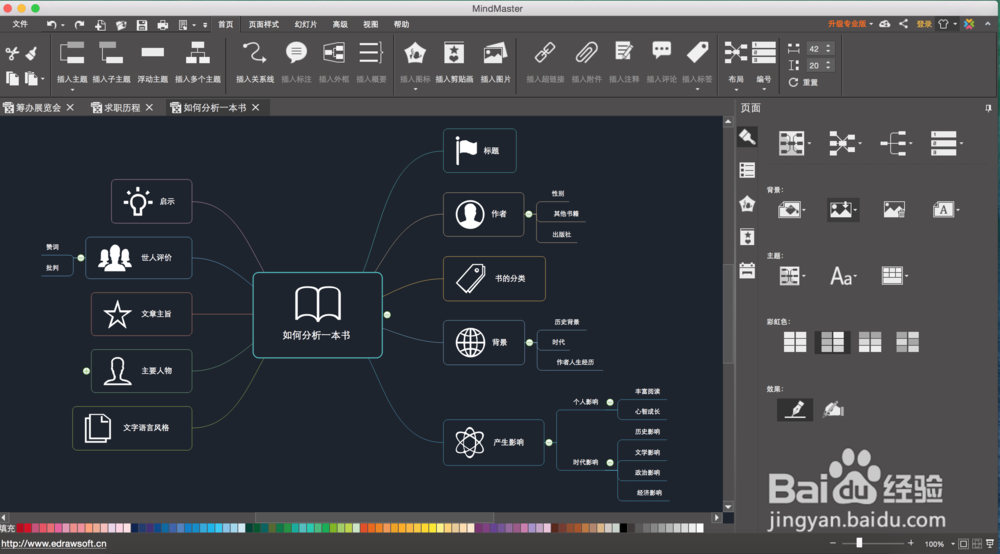This screenshot has height=554, width=1000.
Task: Click the zoom slider handle
Action: [859, 543]
